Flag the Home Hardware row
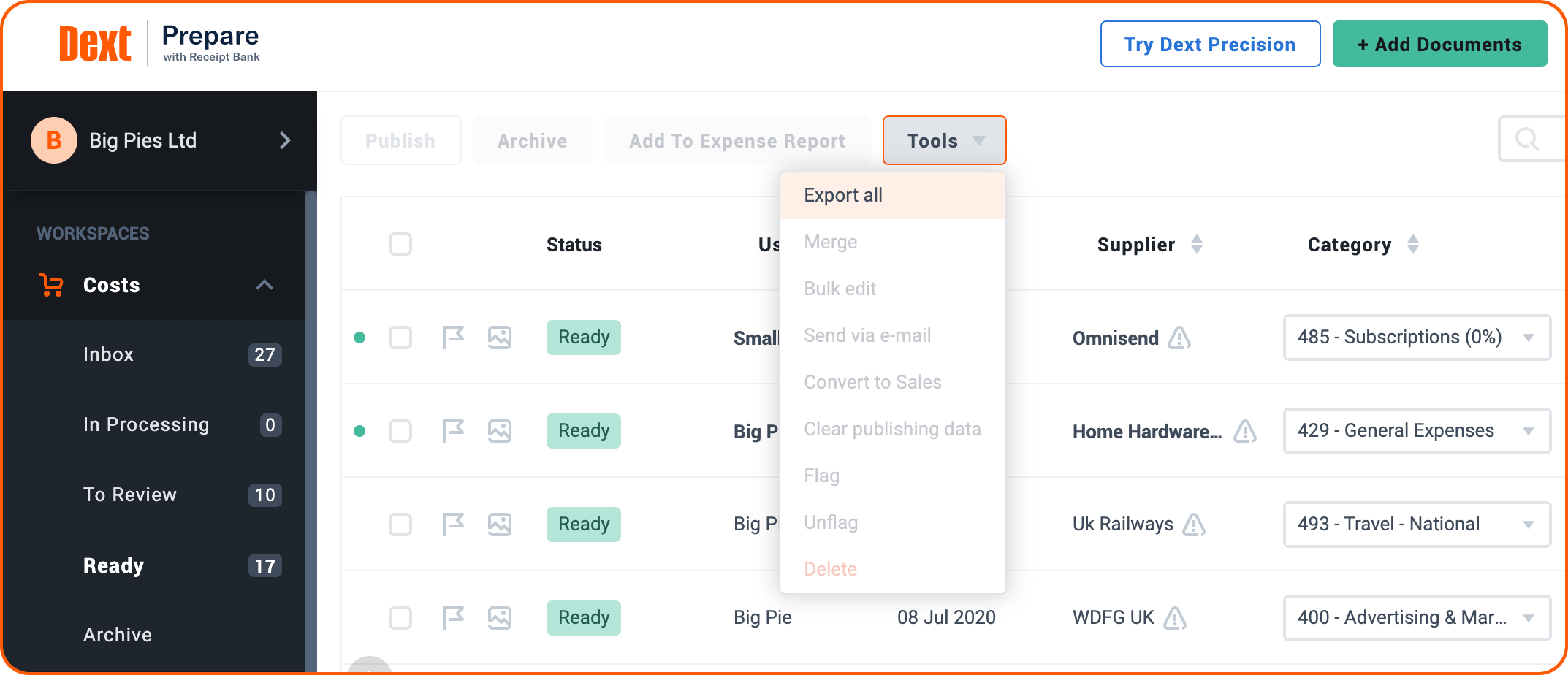 (x=453, y=431)
